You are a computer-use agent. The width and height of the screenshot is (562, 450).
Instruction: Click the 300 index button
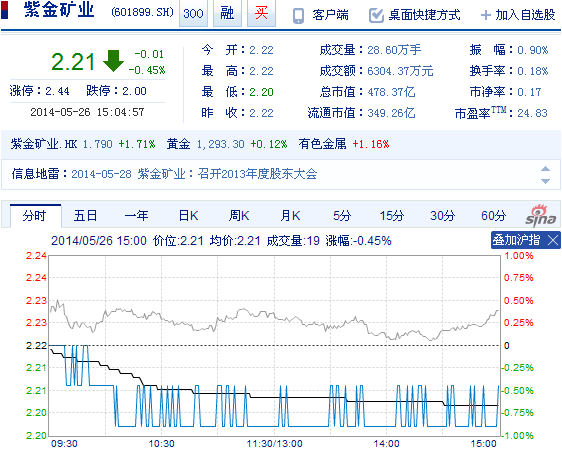pyautogui.click(x=193, y=13)
